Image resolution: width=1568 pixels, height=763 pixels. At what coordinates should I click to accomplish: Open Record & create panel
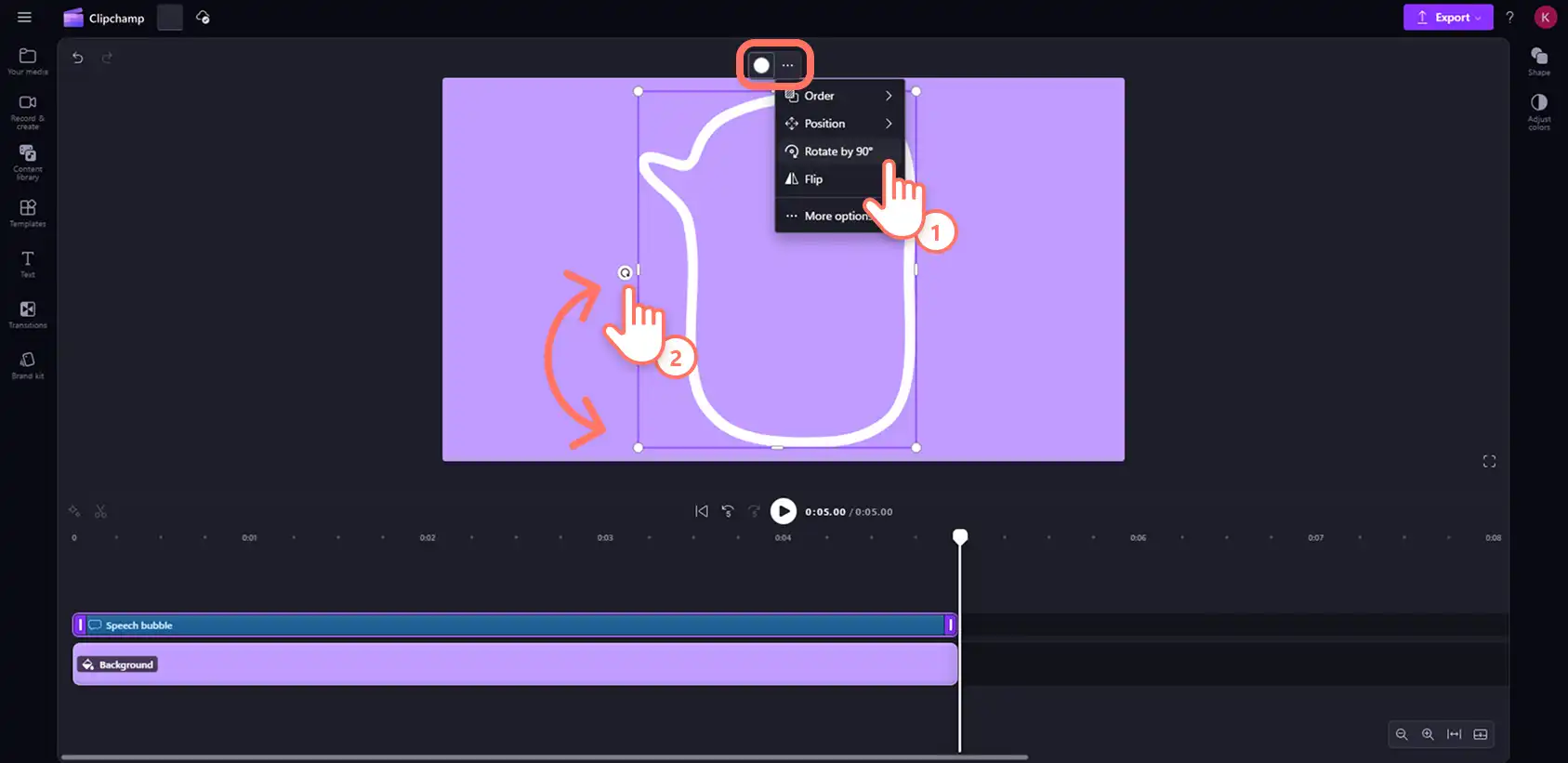(28, 112)
